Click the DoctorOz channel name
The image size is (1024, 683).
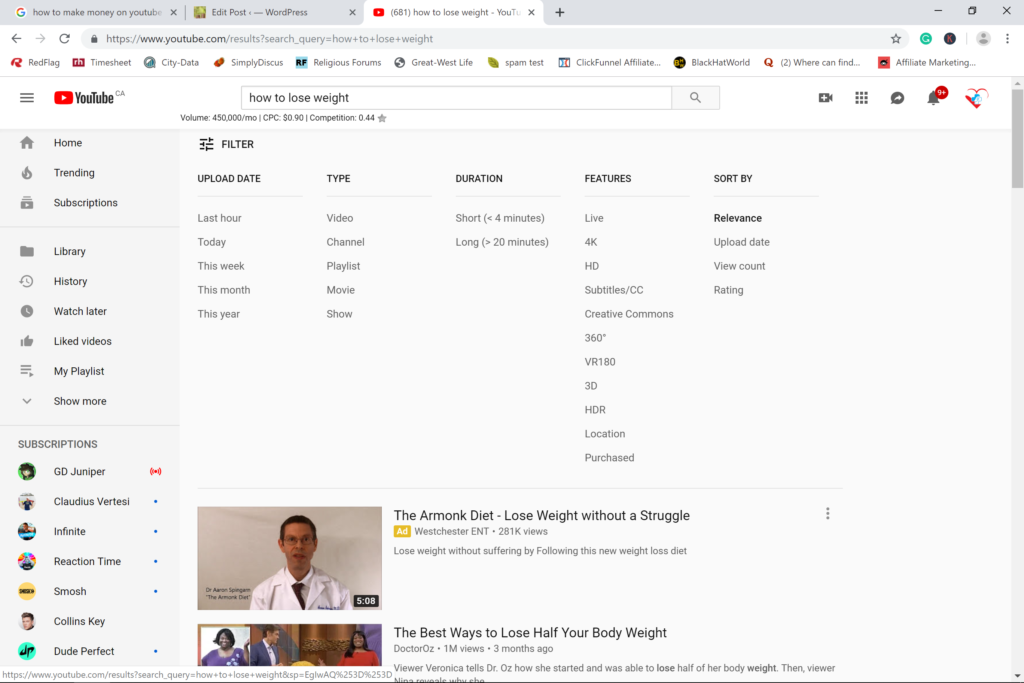(x=413, y=649)
